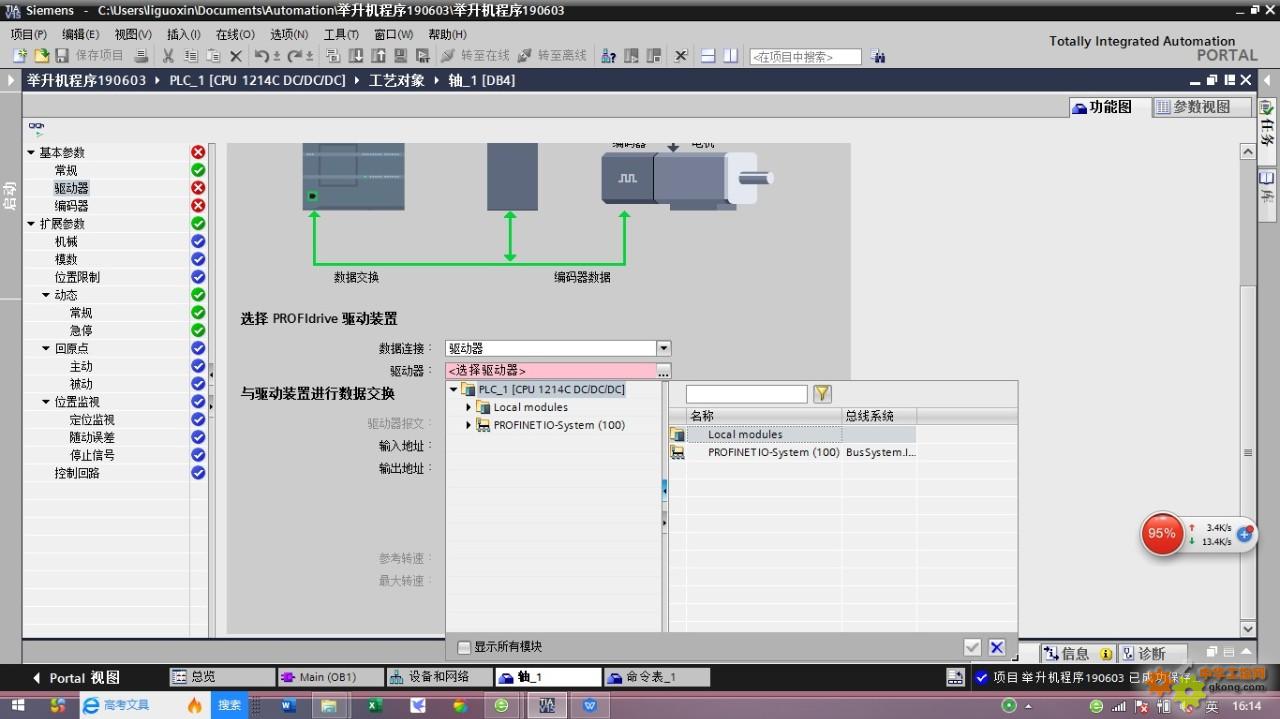The image size is (1280, 719).
Task: Click the 转至在线 button
Action: pyautogui.click(x=475, y=56)
